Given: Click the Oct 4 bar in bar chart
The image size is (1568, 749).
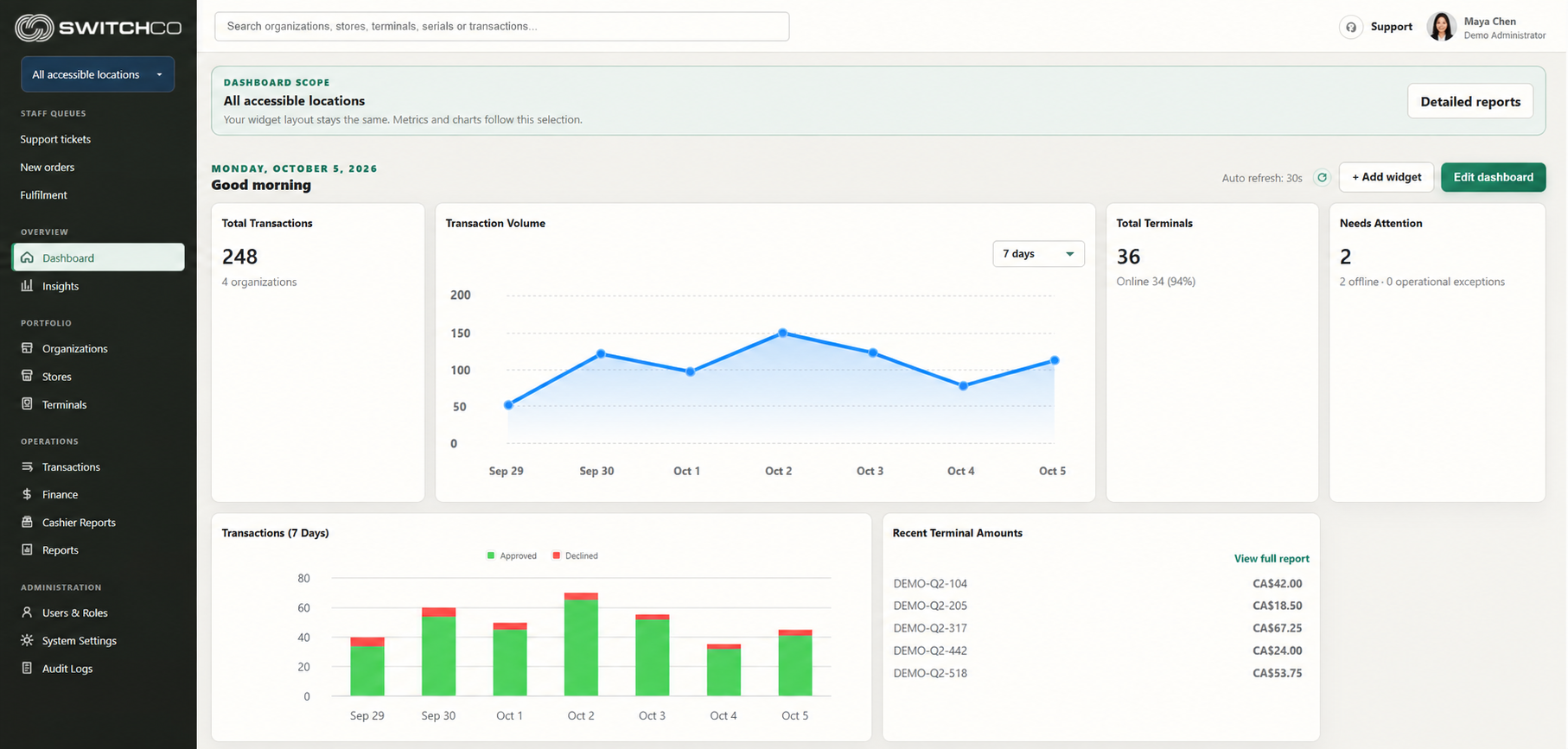Looking at the screenshot, I should (723, 670).
